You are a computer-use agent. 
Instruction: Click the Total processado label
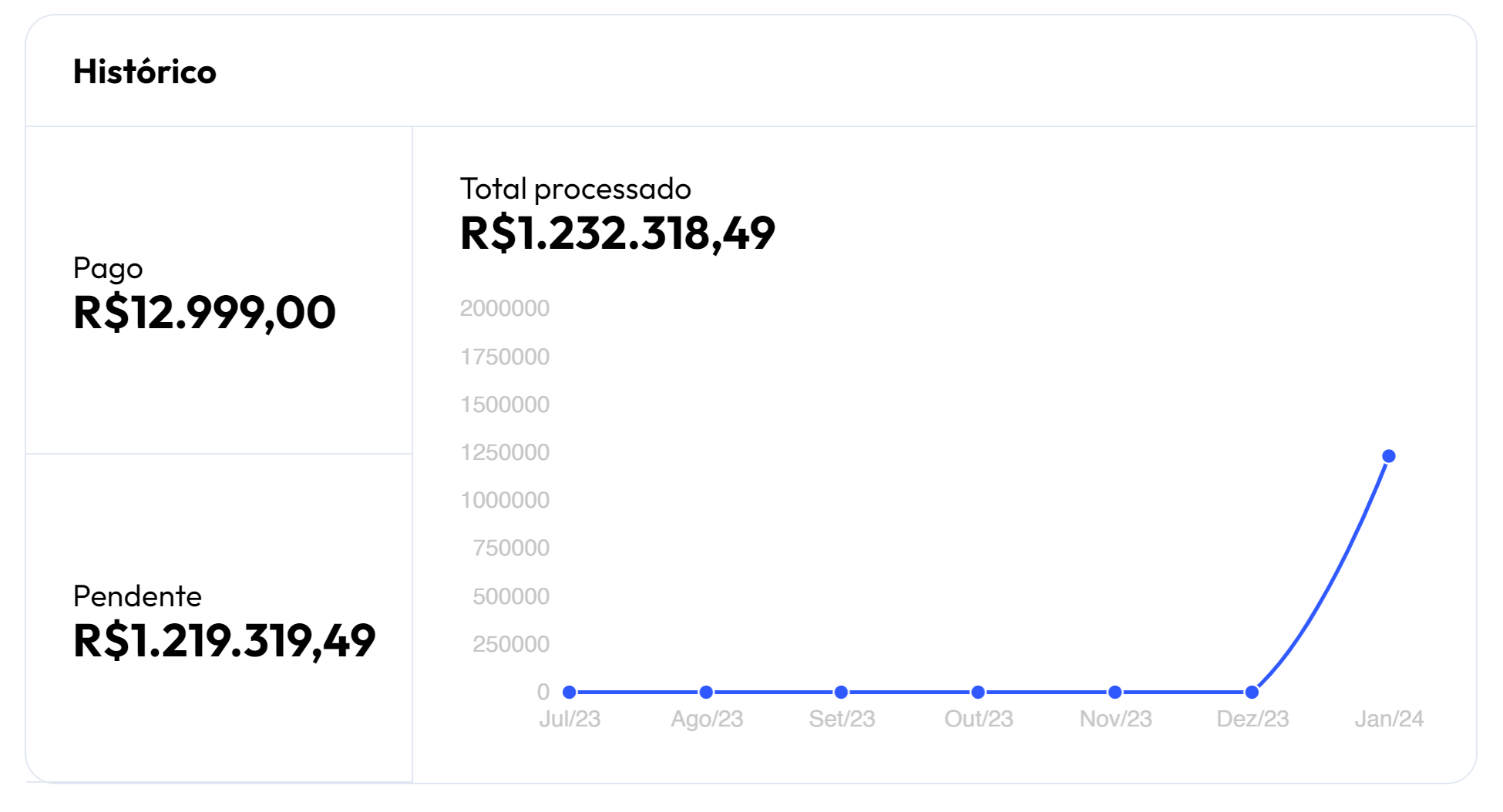(576, 189)
